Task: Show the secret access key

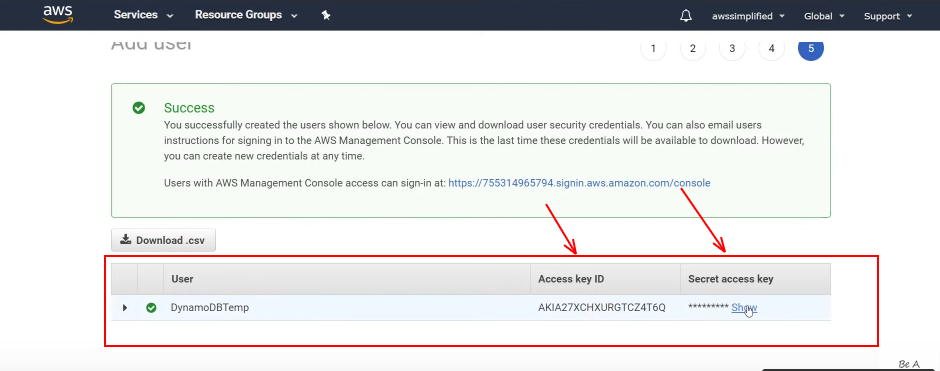Action: pos(744,307)
